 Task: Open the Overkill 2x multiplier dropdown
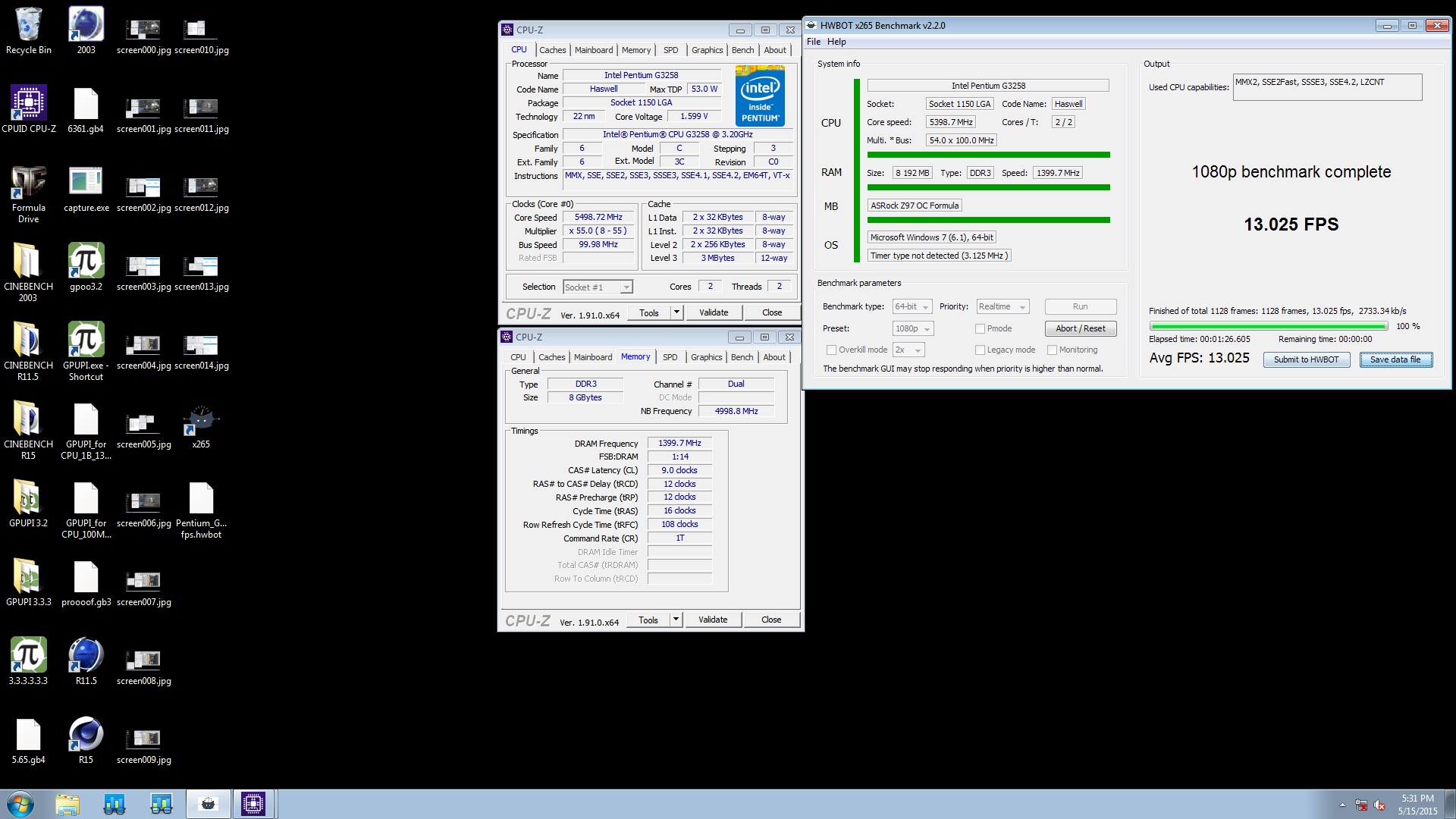908,350
